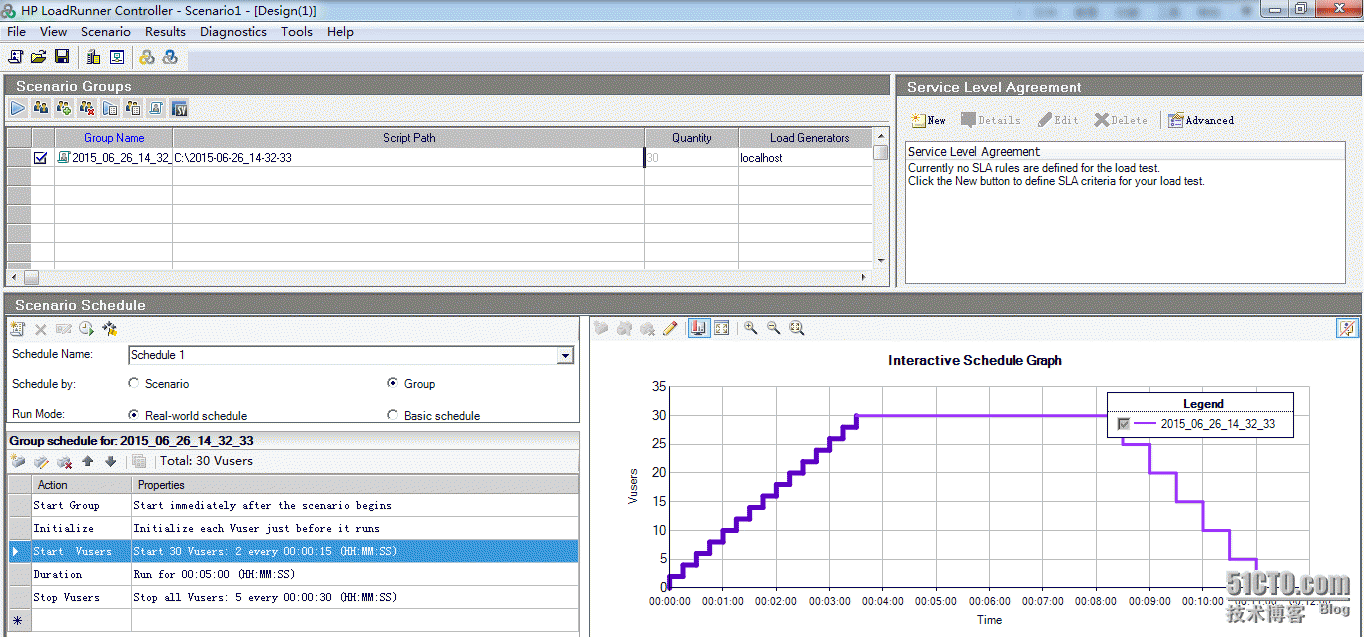Open the Schedule Name dropdown arrow
Viewport: 1364px width, 637px height.
click(x=565, y=355)
